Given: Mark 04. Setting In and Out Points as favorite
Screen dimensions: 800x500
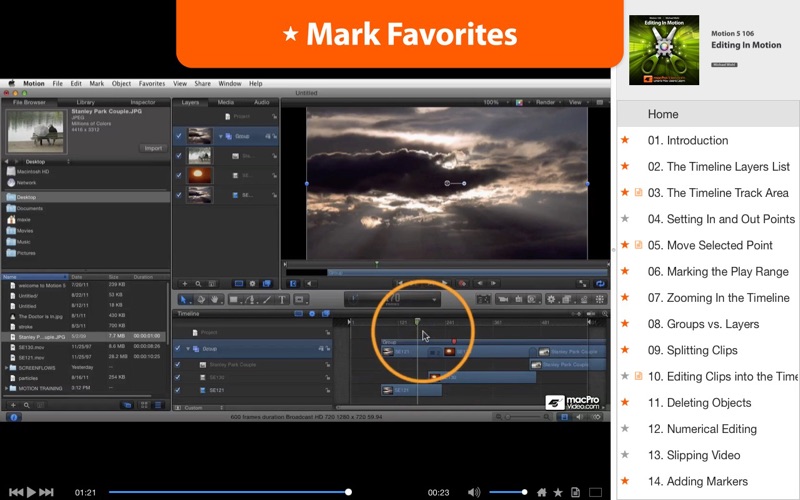Looking at the screenshot, I should pos(624,218).
